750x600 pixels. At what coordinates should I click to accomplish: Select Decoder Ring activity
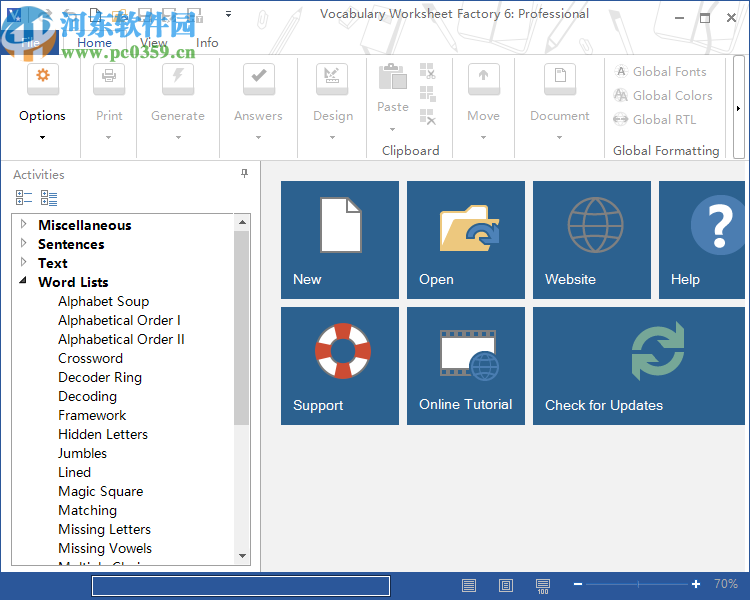pyautogui.click(x=100, y=378)
